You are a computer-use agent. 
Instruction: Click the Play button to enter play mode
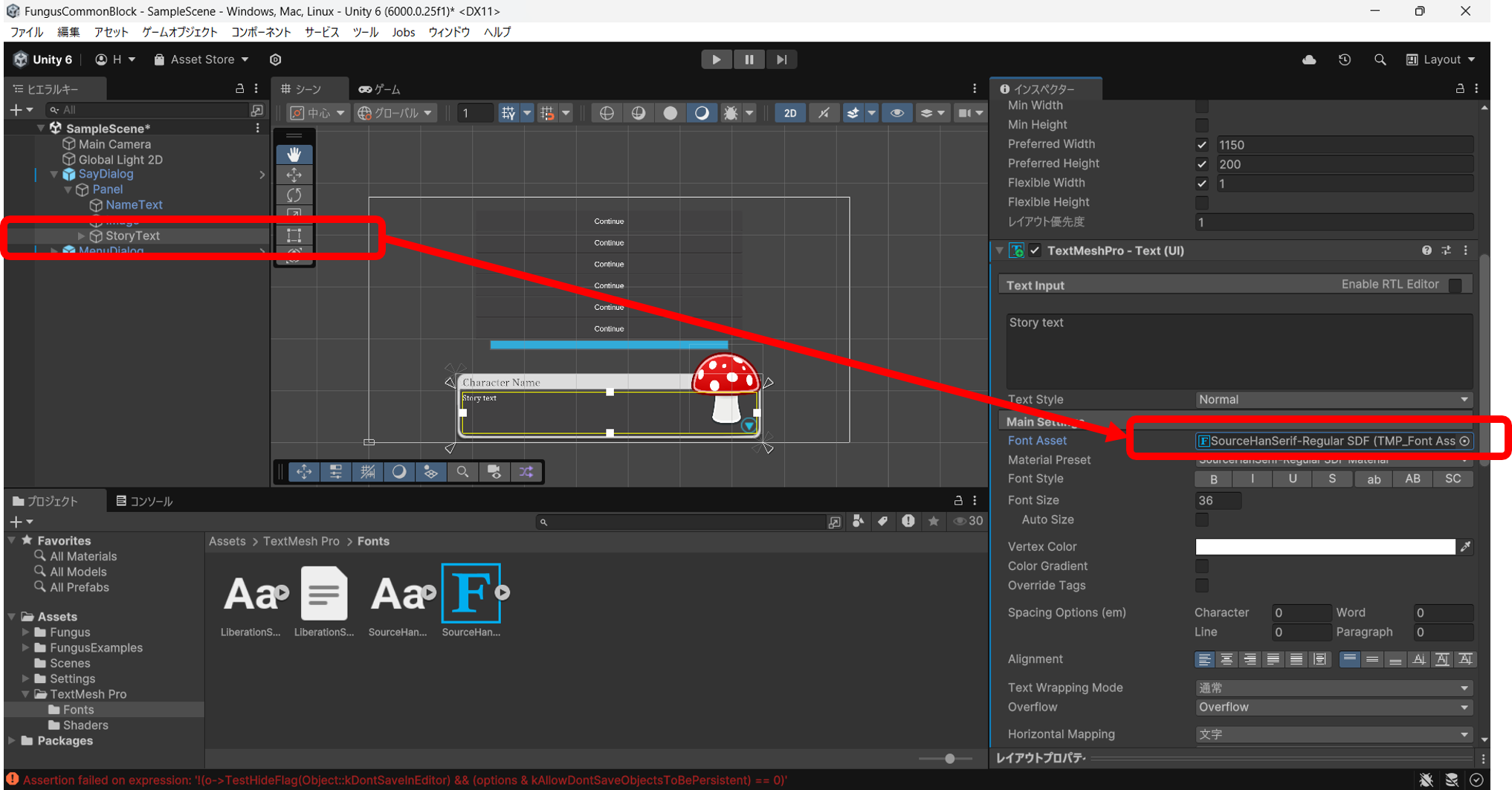tap(716, 59)
